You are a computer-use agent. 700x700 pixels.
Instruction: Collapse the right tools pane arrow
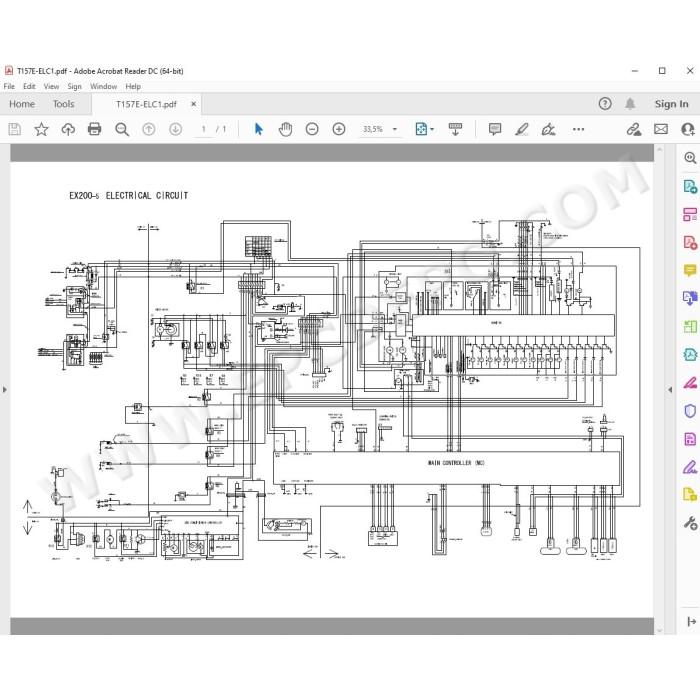[x=670, y=390]
